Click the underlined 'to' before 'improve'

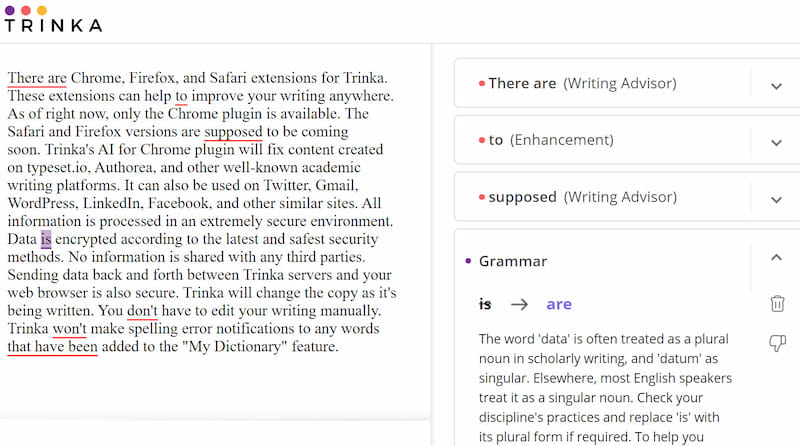(x=181, y=96)
